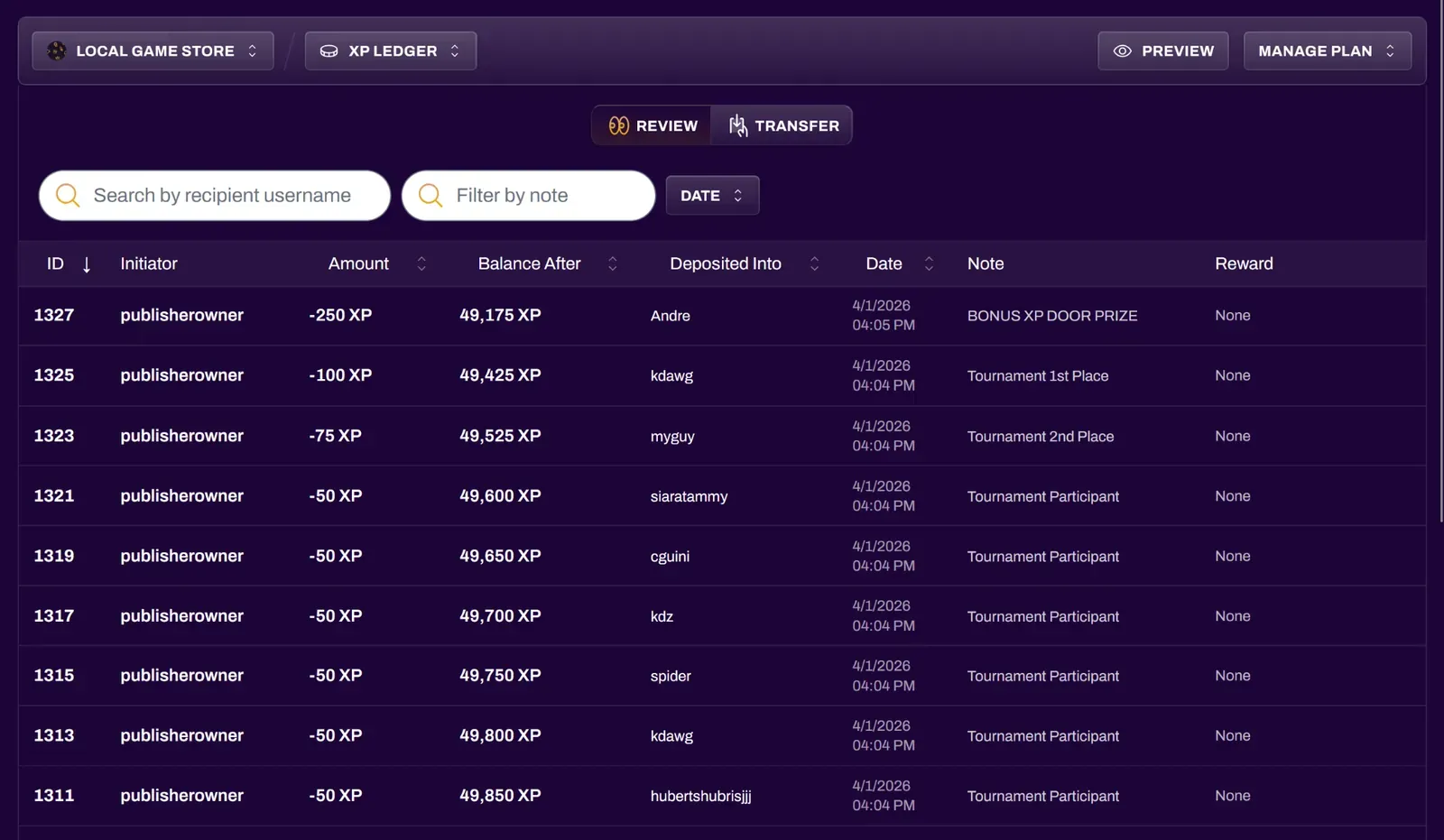
Task: Click the magnifier icon in username search
Action: [x=69, y=195]
